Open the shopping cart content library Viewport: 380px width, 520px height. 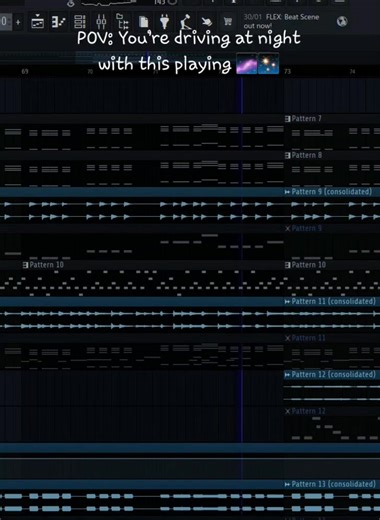pyautogui.click(x=228, y=22)
